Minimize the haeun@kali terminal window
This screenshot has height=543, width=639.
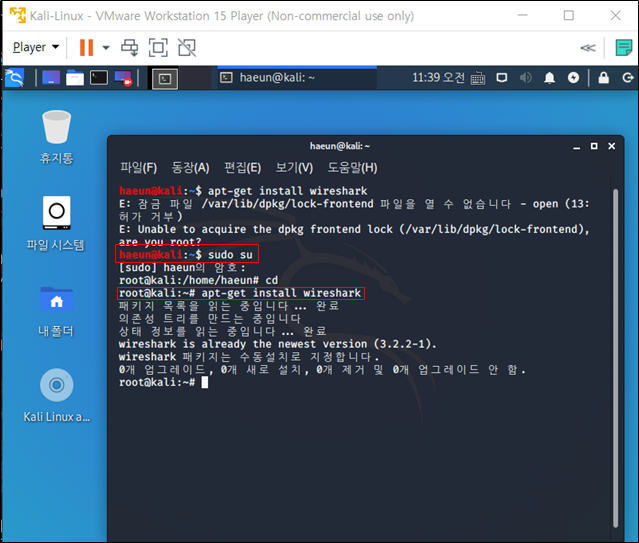point(576,146)
